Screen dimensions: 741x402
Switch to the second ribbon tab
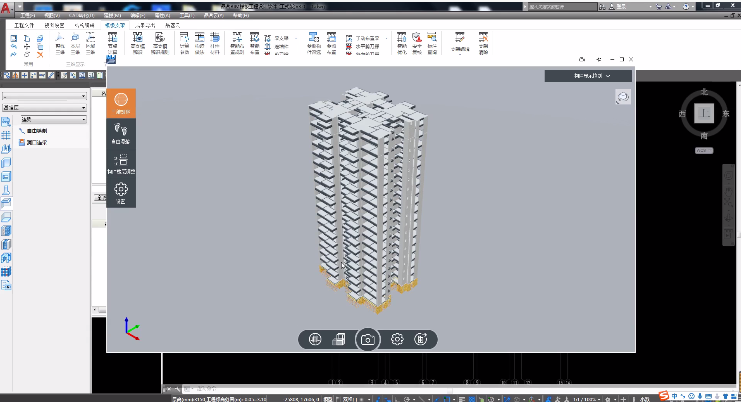tap(54, 25)
